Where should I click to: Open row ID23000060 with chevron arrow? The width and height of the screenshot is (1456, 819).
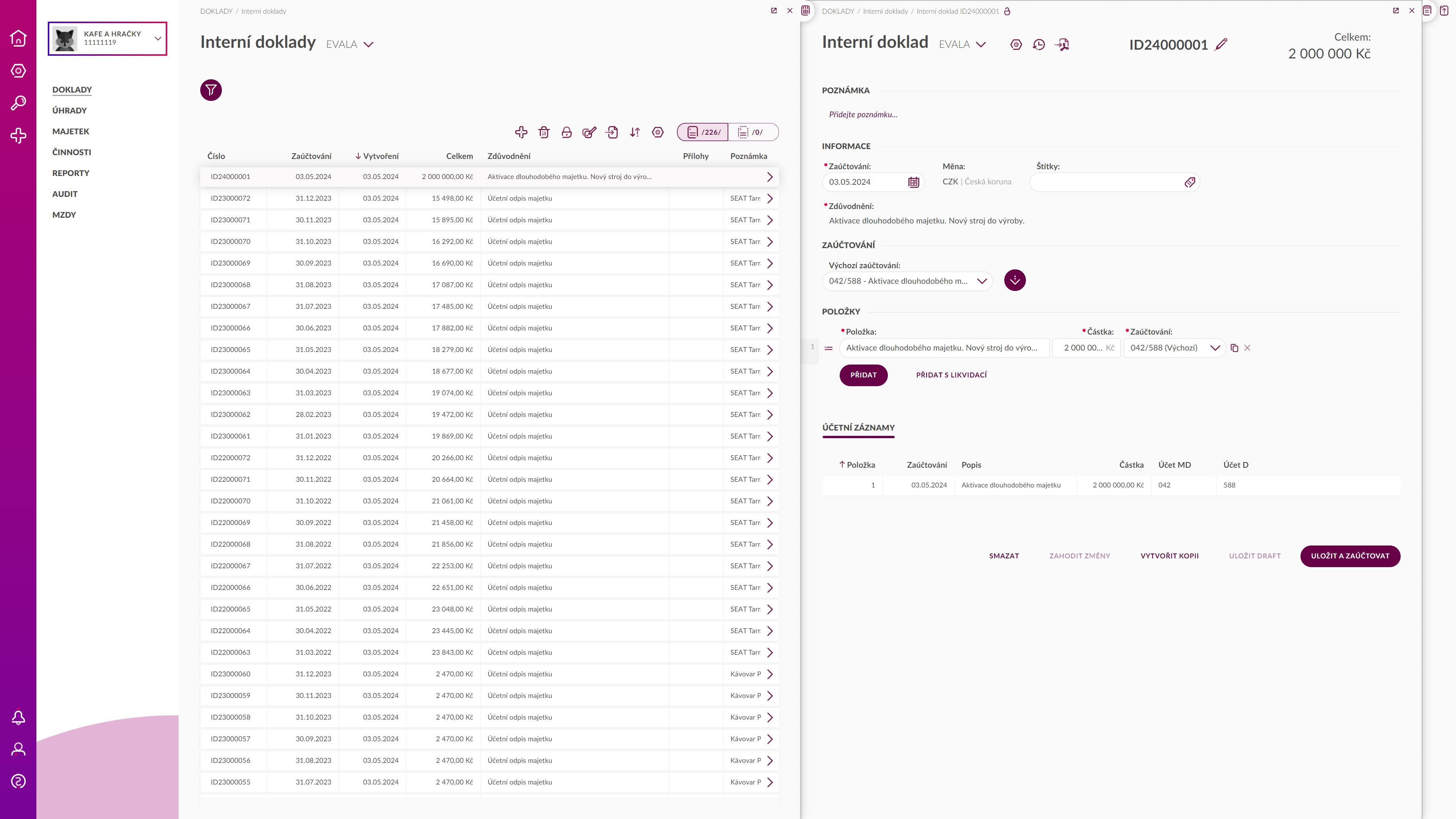(769, 674)
